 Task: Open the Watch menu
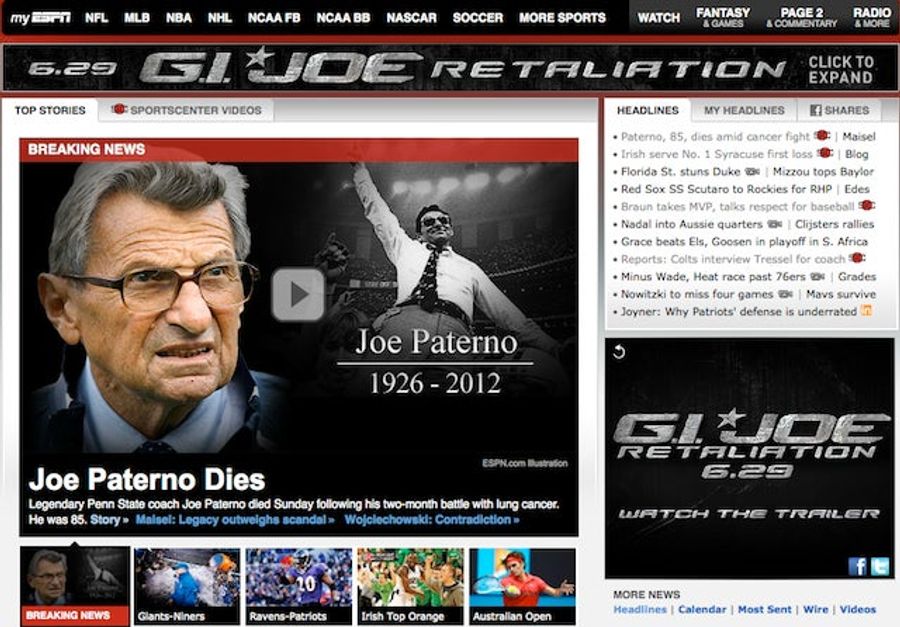click(x=659, y=18)
